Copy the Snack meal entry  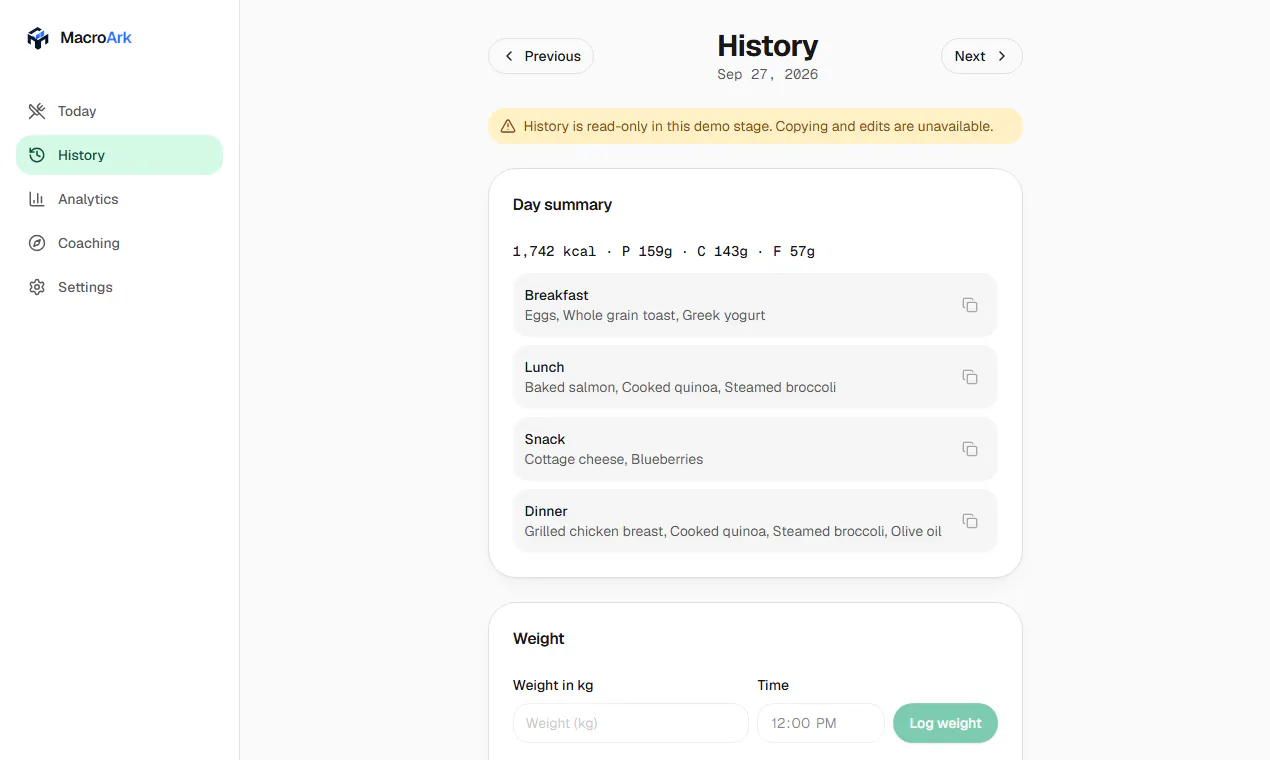pos(970,449)
